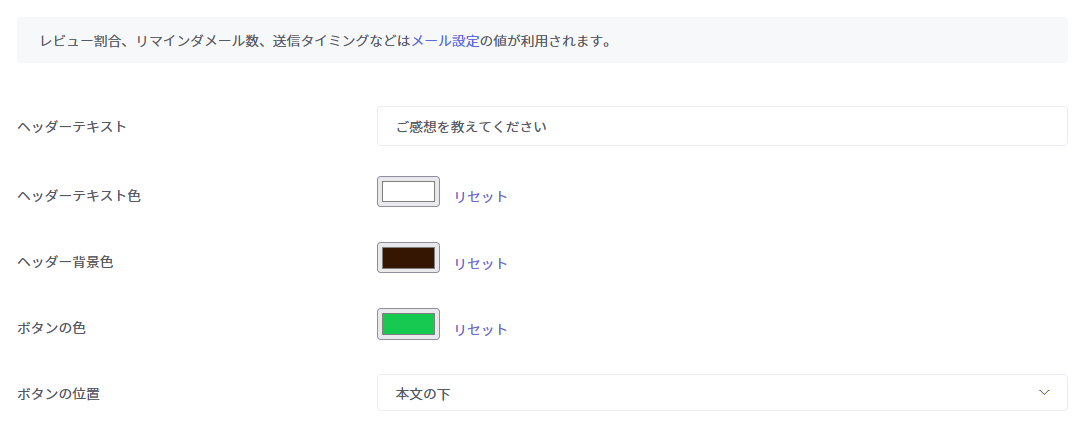Open the white ヘッダーテキスト色 color picker

pos(408,192)
